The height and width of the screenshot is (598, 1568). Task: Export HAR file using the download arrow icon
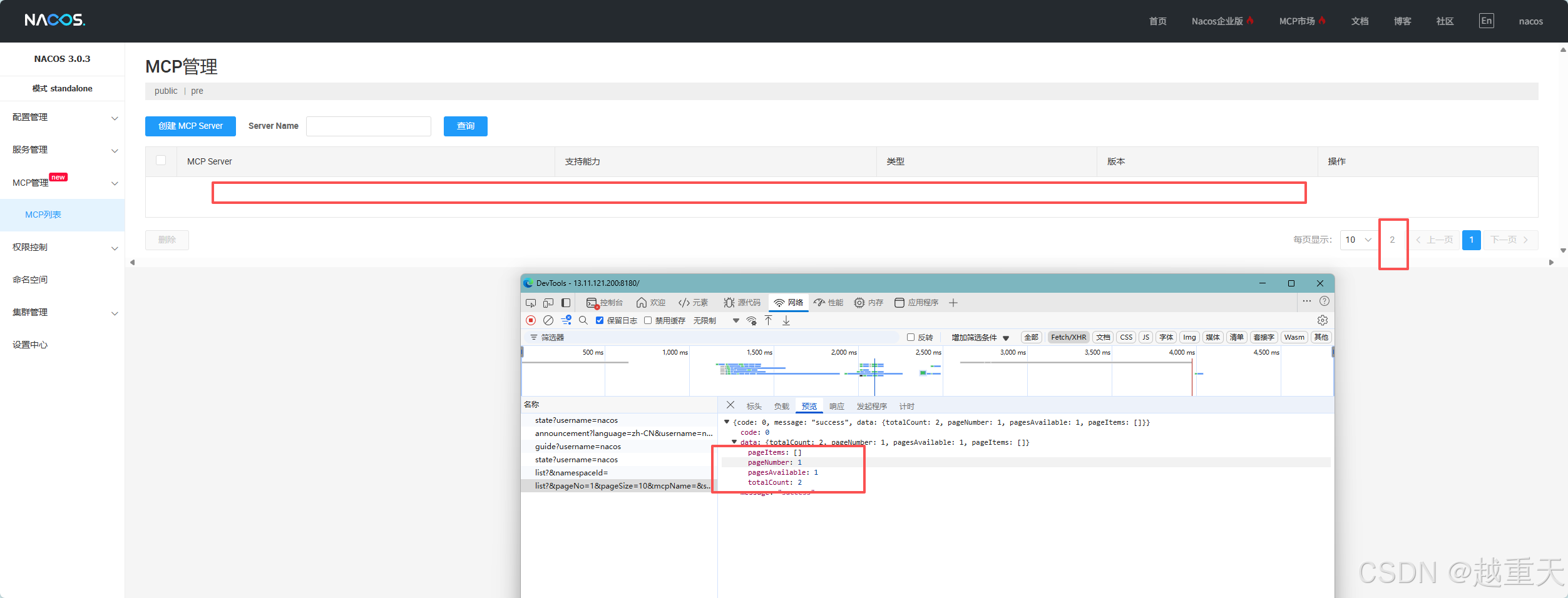786,320
